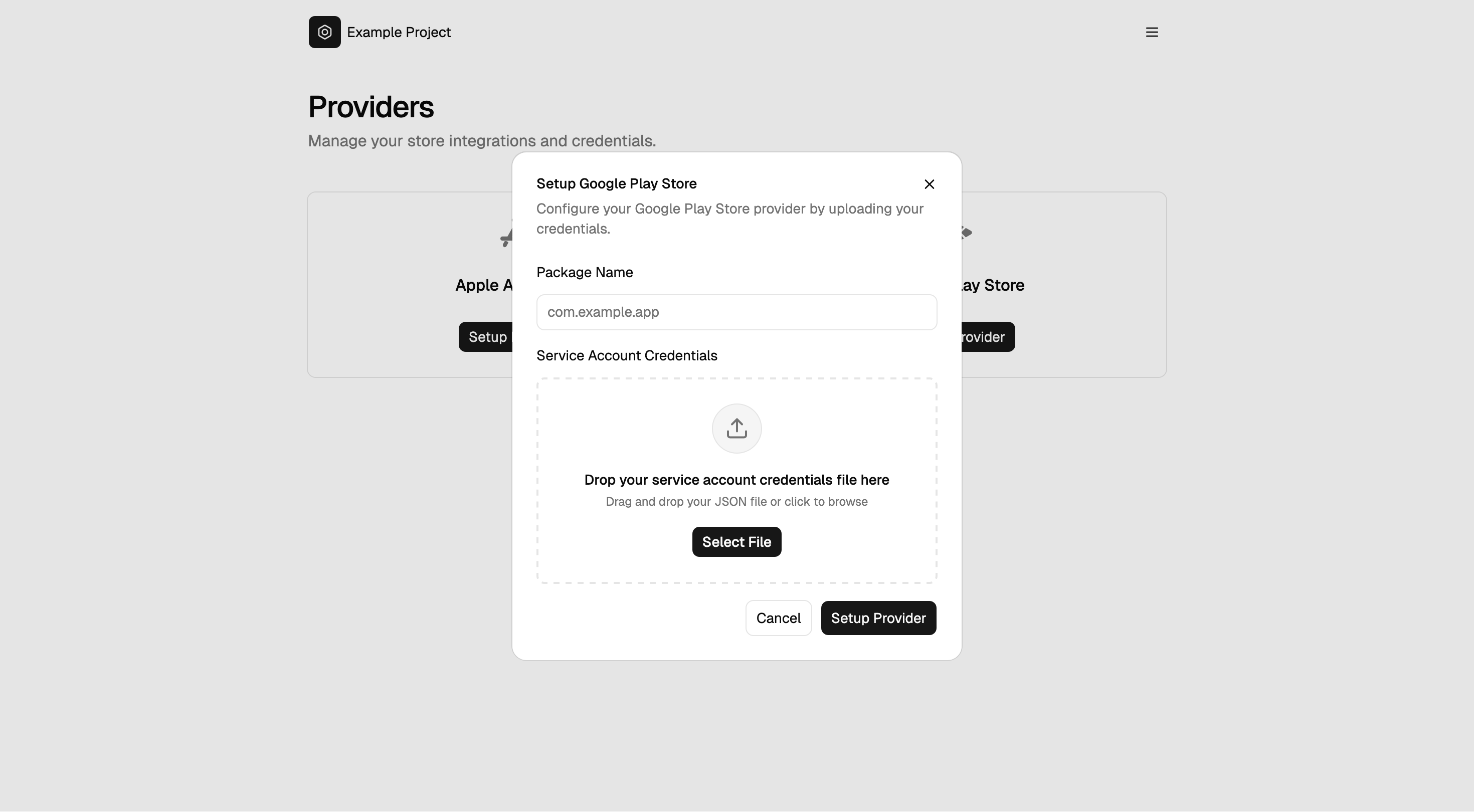Close the Setup Google Play Store dialog
This screenshot has width=1474, height=812.
click(x=929, y=183)
